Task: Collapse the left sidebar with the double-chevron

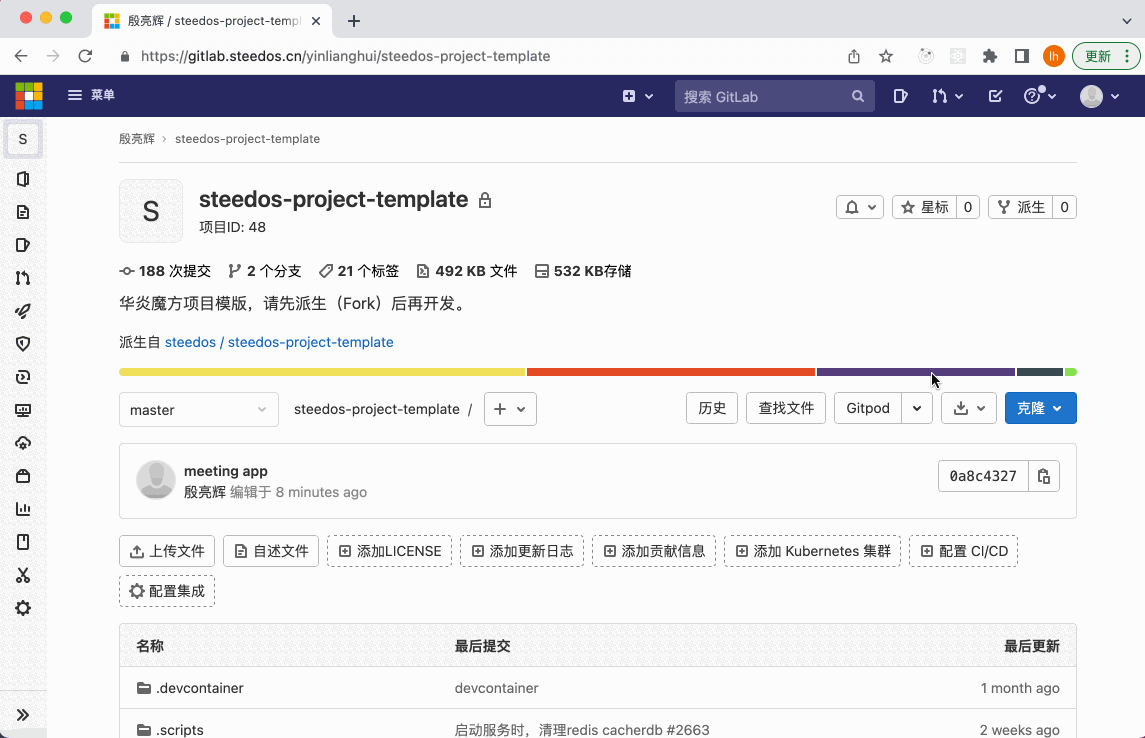Action: (x=23, y=714)
